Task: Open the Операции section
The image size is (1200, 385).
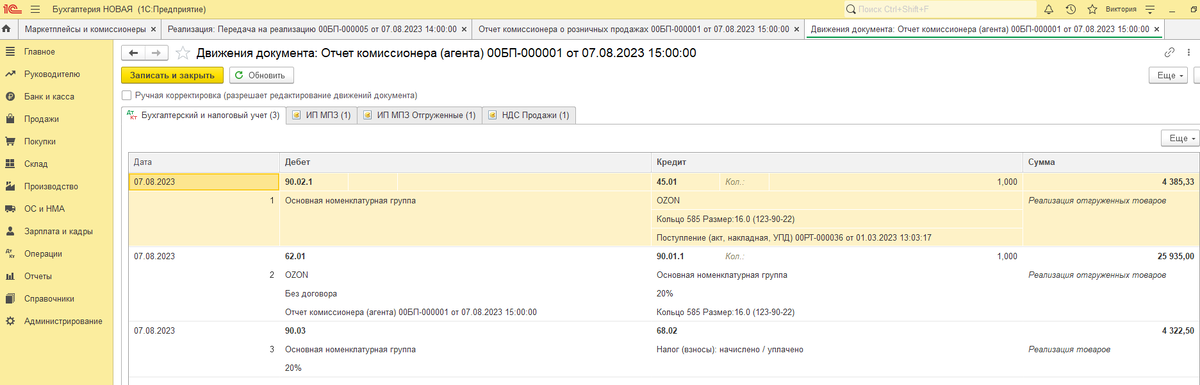Action: (x=43, y=254)
